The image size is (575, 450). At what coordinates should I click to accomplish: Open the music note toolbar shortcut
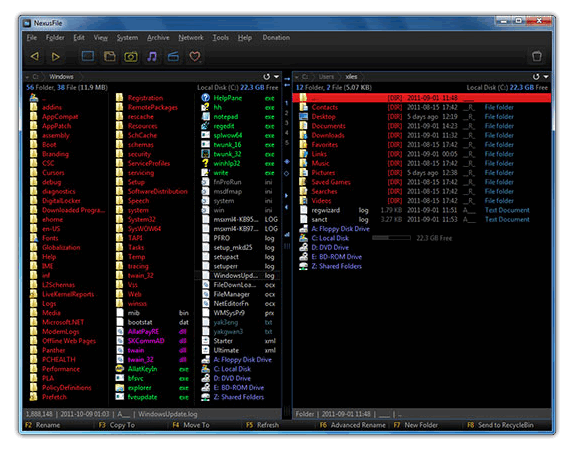[x=152, y=56]
